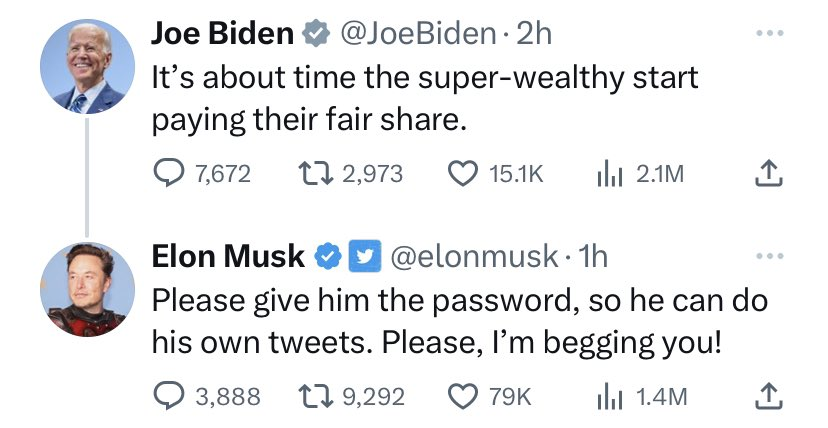Screen dimensions: 828x428
Task: Open the 1h timestamp of the reply
Action: tap(591, 257)
